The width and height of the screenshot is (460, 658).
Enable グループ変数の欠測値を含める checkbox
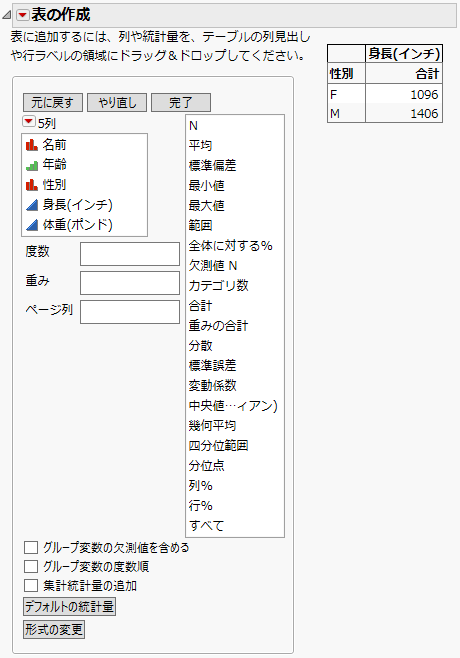31,548
